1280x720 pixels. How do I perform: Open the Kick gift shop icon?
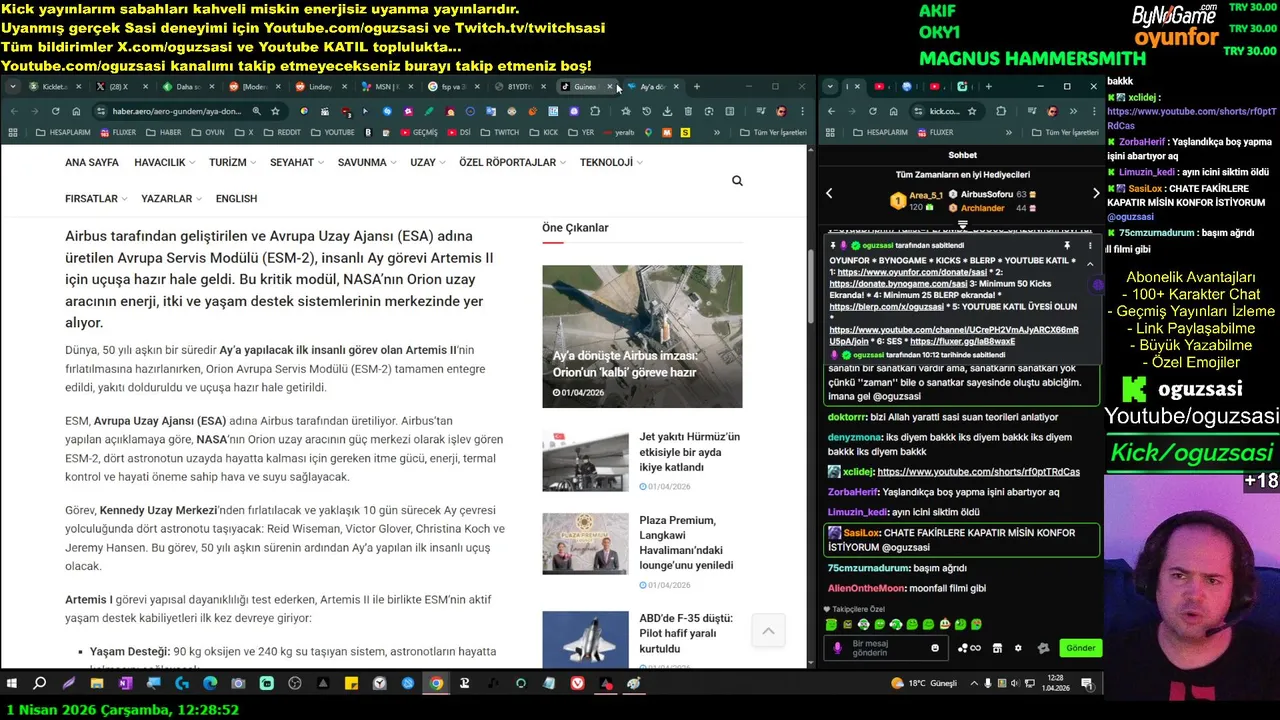click(x=996, y=648)
